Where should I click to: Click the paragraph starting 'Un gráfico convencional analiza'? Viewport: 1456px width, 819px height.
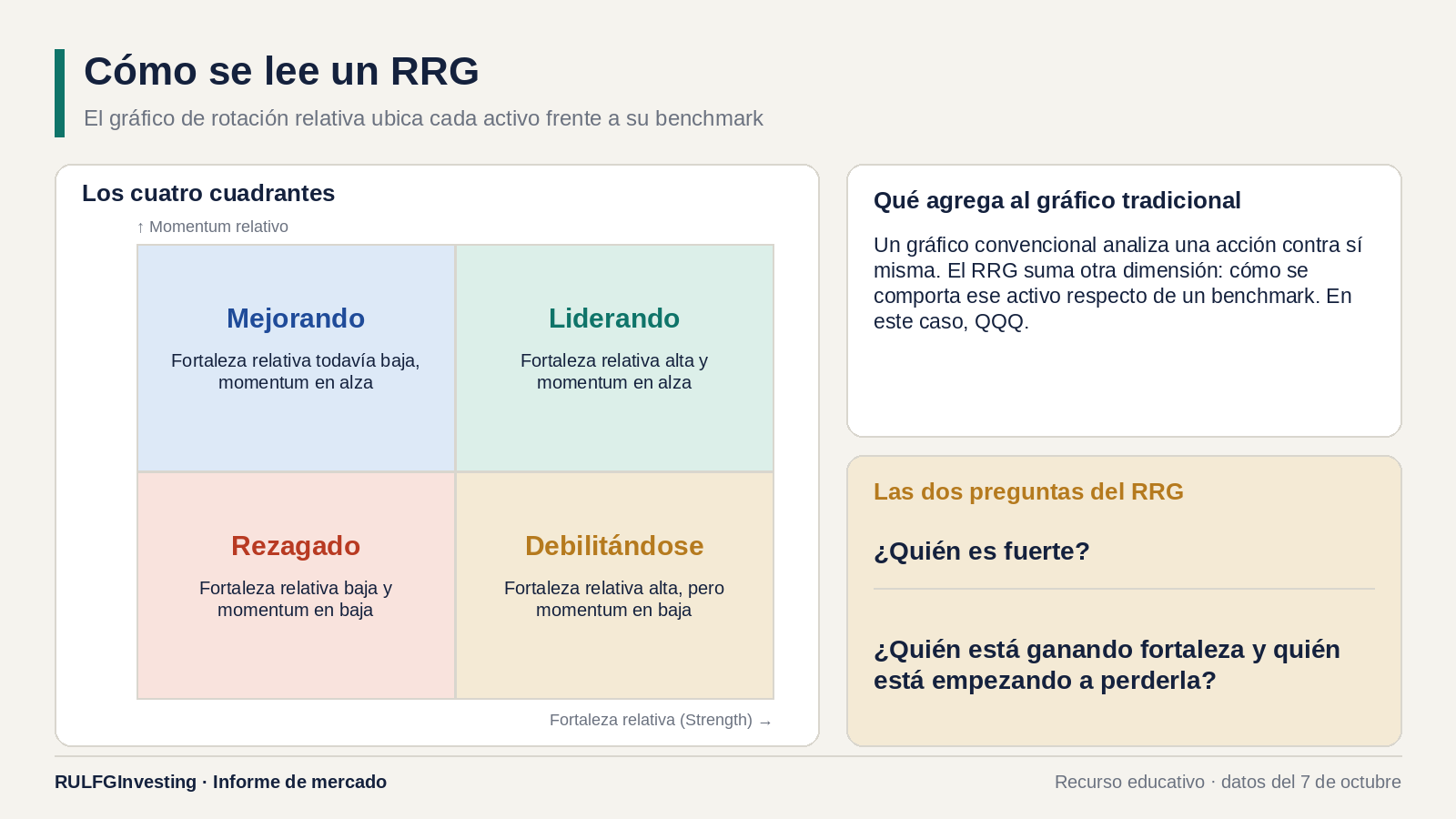1117,283
